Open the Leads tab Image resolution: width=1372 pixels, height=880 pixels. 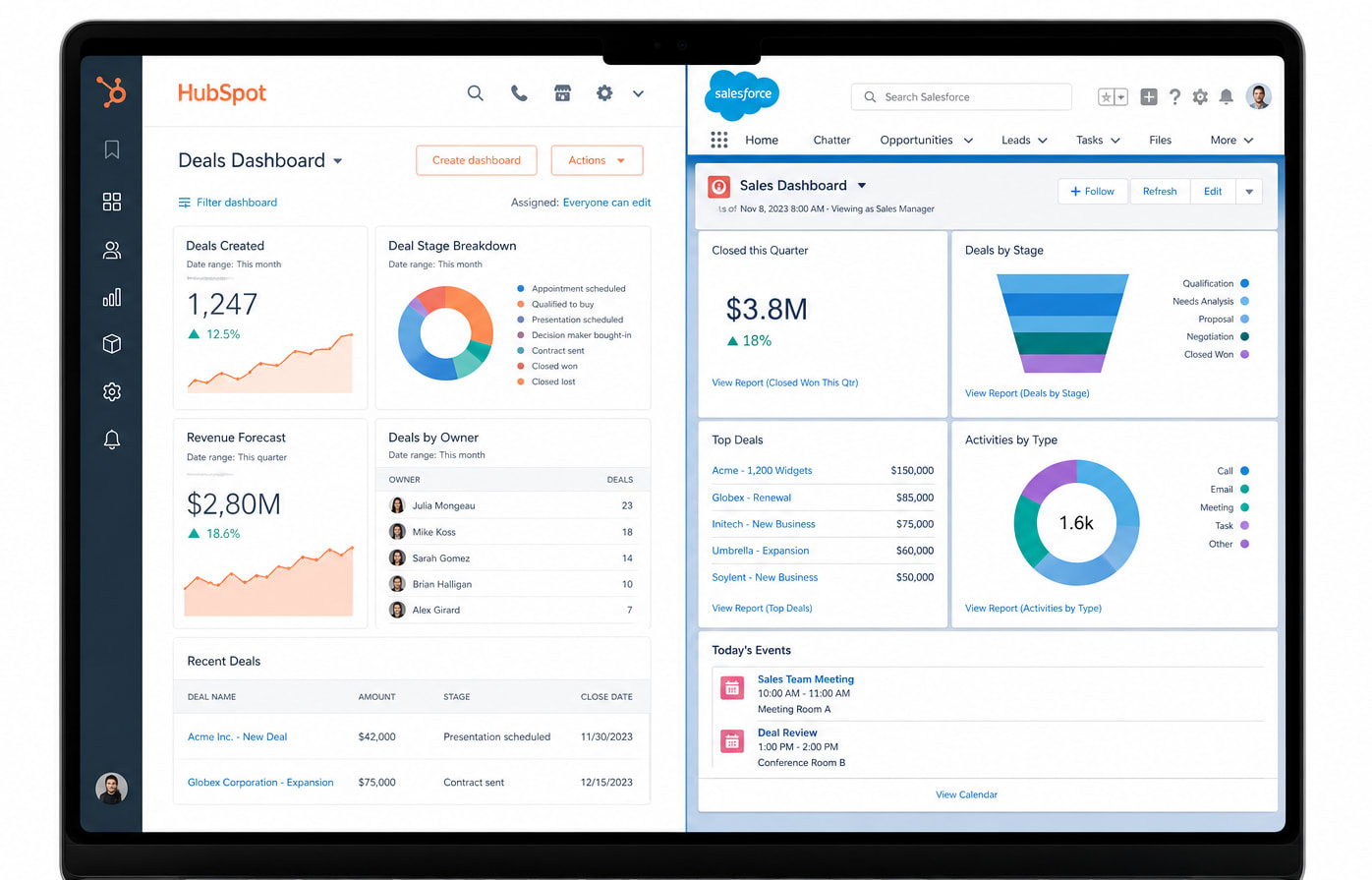1015,141
